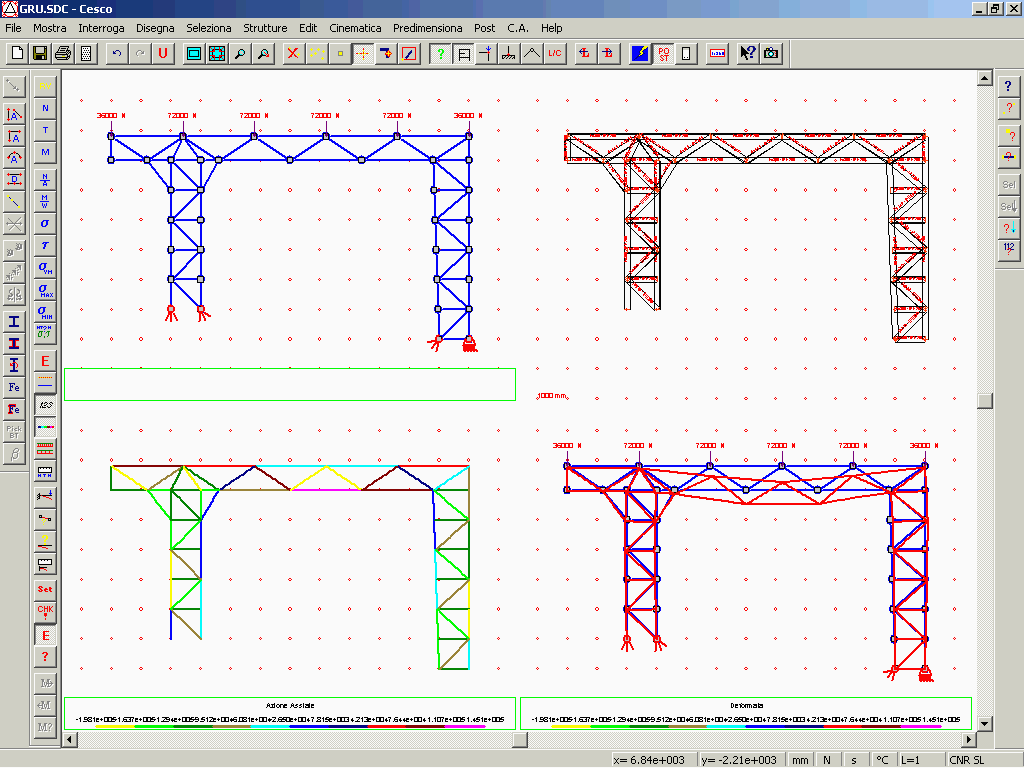This screenshot has height=768, width=1024.
Task: Open the Strutture menu
Action: coord(265,28)
